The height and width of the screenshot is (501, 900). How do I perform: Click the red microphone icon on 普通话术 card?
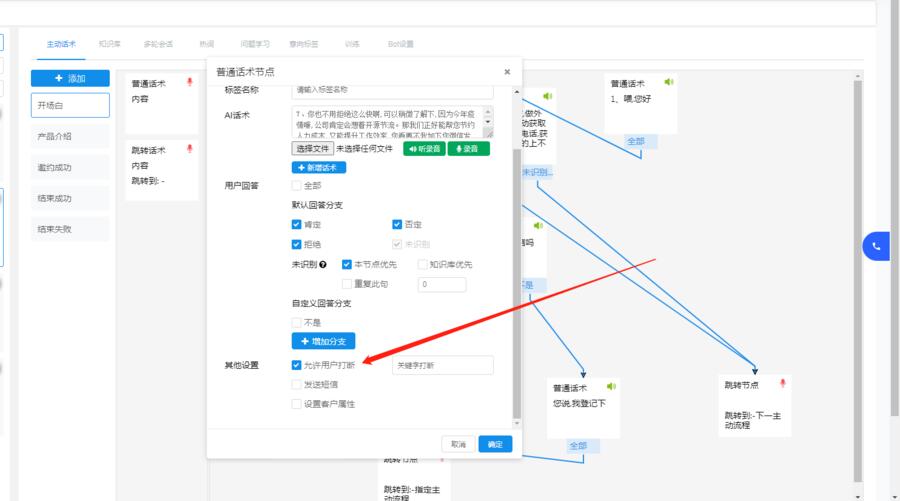(x=189, y=82)
